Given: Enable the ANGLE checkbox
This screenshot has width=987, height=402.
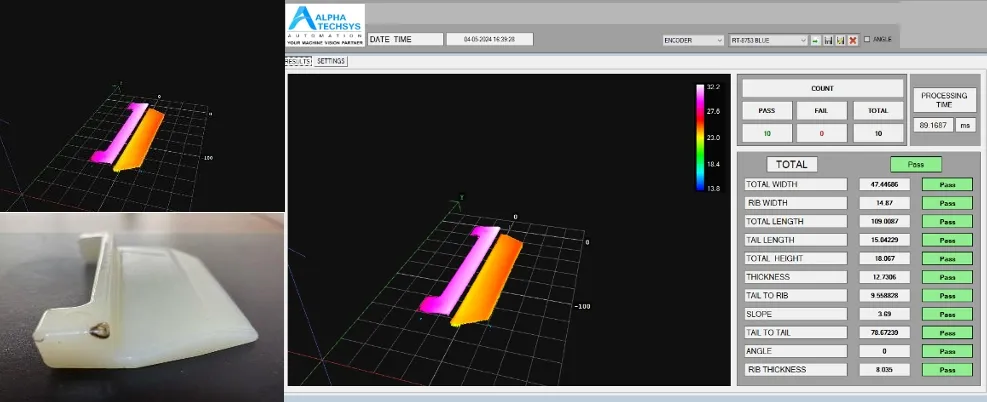Looking at the screenshot, I should (x=867, y=40).
